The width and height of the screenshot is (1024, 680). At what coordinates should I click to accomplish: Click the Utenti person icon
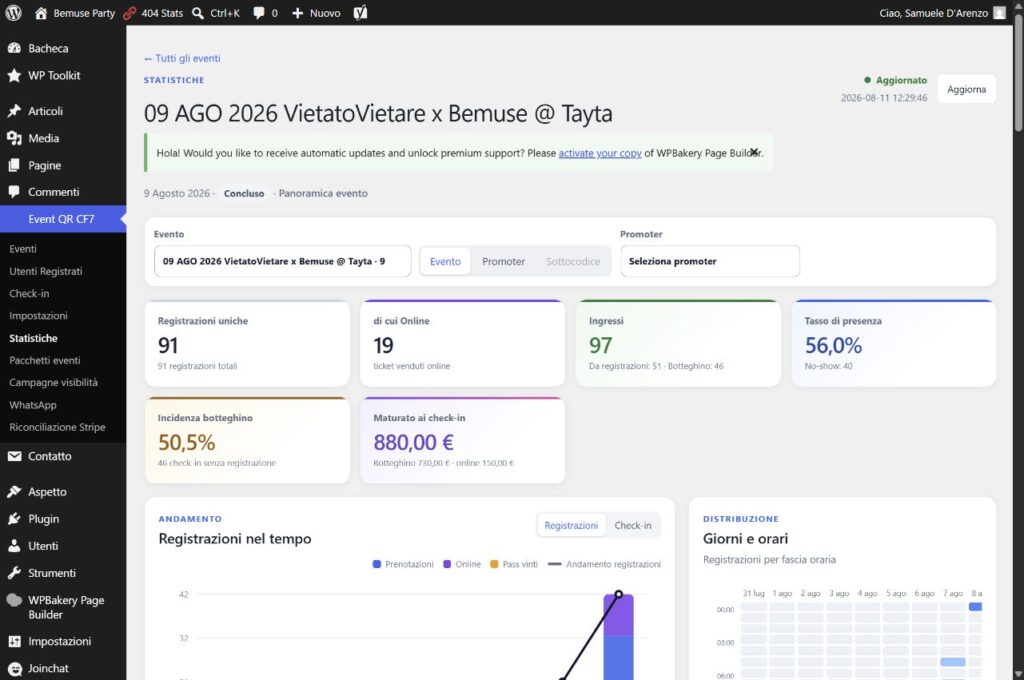pyautogui.click(x=14, y=546)
